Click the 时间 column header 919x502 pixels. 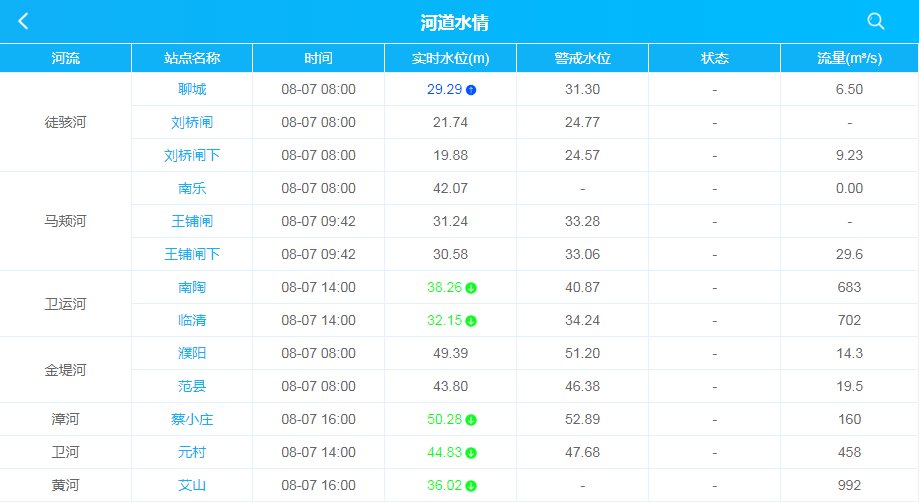pyautogui.click(x=318, y=58)
